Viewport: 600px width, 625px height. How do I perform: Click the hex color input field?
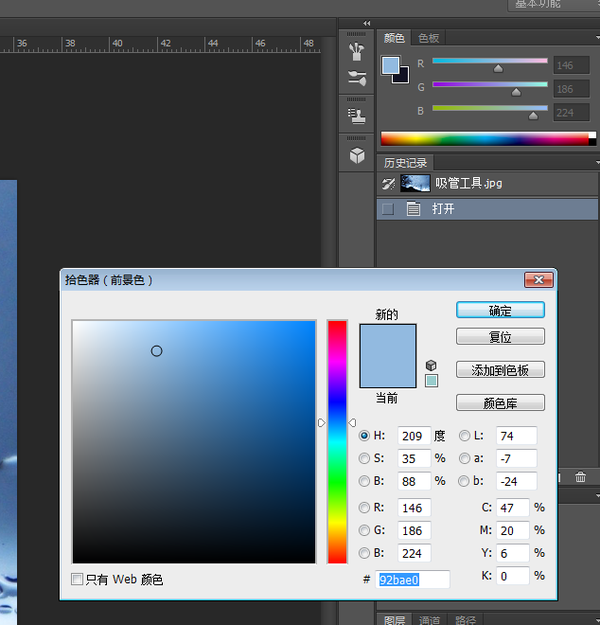412,579
